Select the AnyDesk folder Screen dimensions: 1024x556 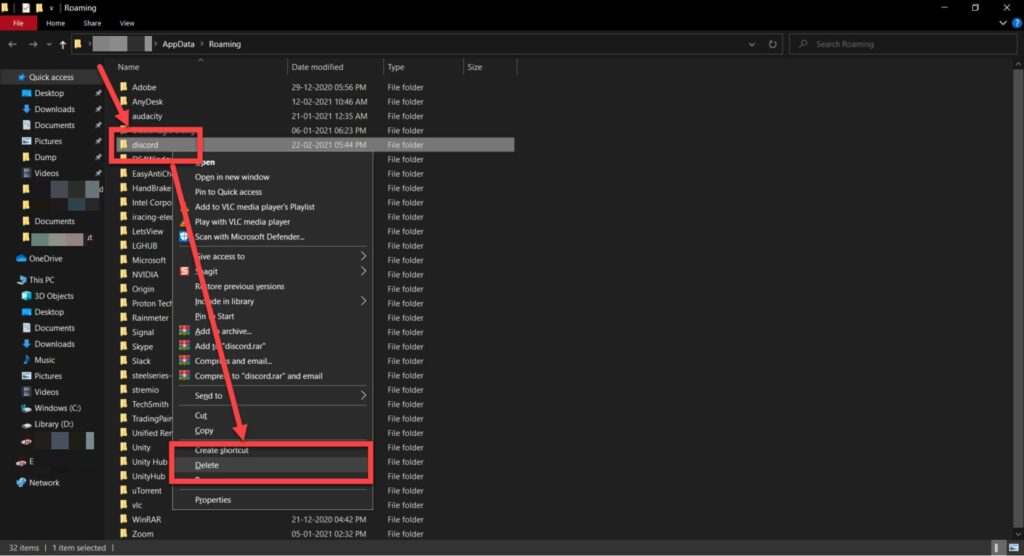tap(147, 102)
